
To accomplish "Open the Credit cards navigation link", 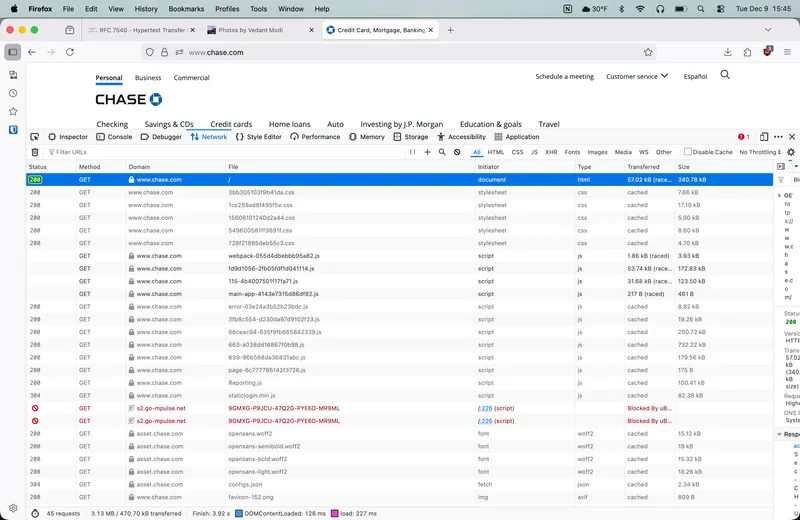I will (x=231, y=124).
